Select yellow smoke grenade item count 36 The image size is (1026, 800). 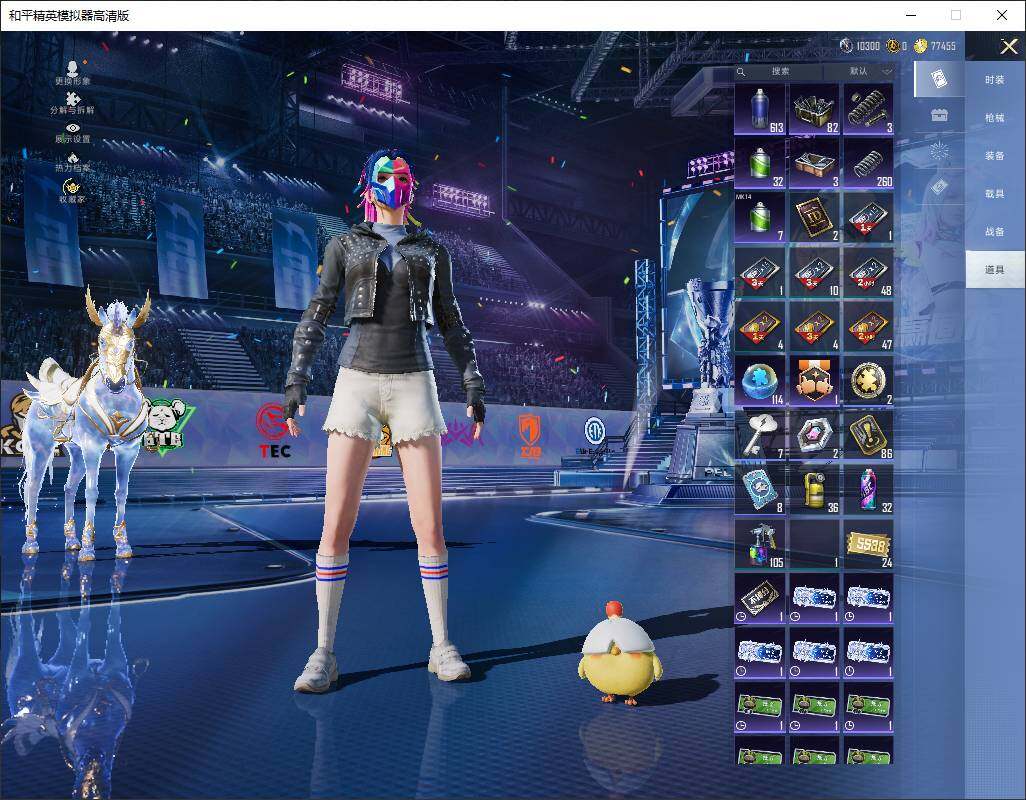(814, 489)
